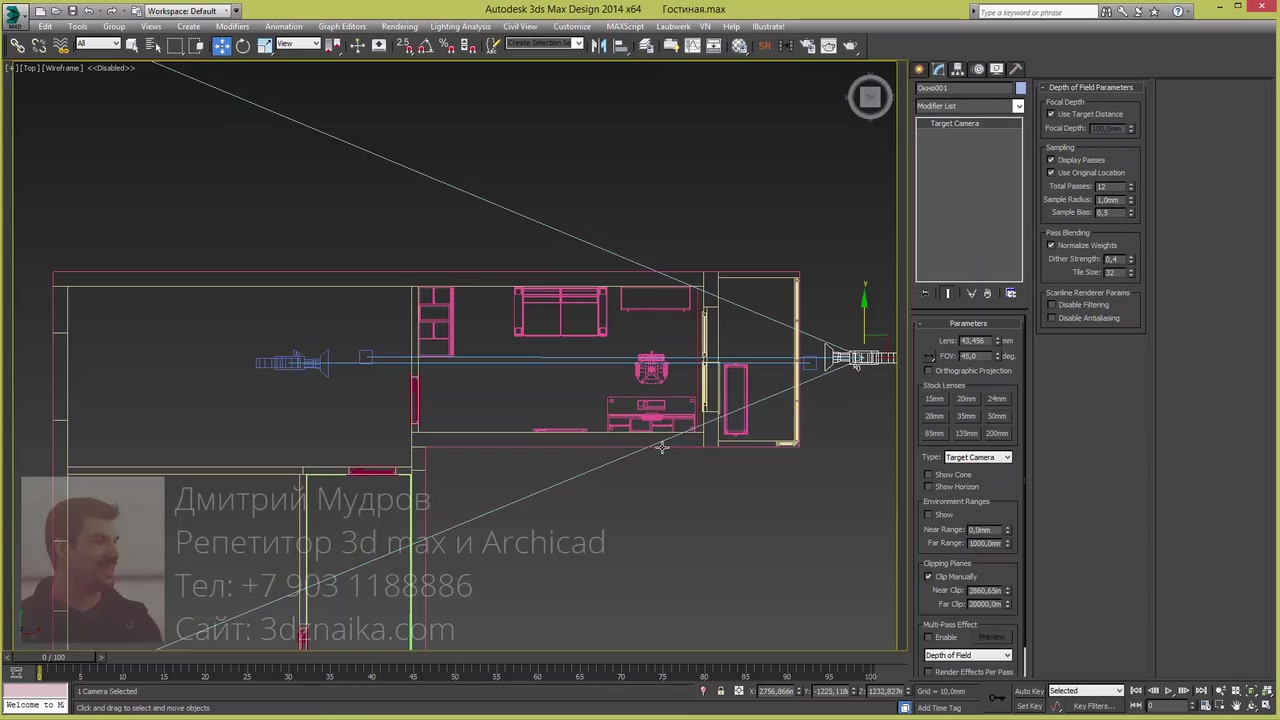The image size is (1280, 720).
Task: Click Configure Modifier Sets icon
Action: tap(1011, 293)
